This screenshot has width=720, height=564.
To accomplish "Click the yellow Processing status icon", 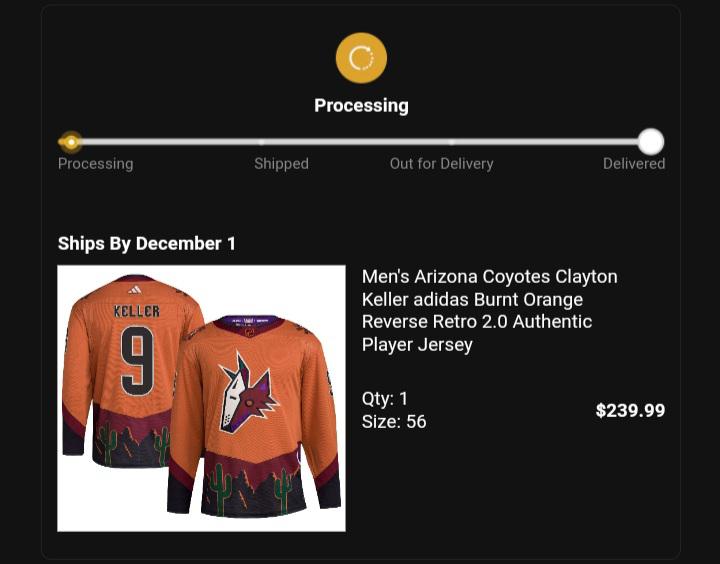I will [361, 58].
